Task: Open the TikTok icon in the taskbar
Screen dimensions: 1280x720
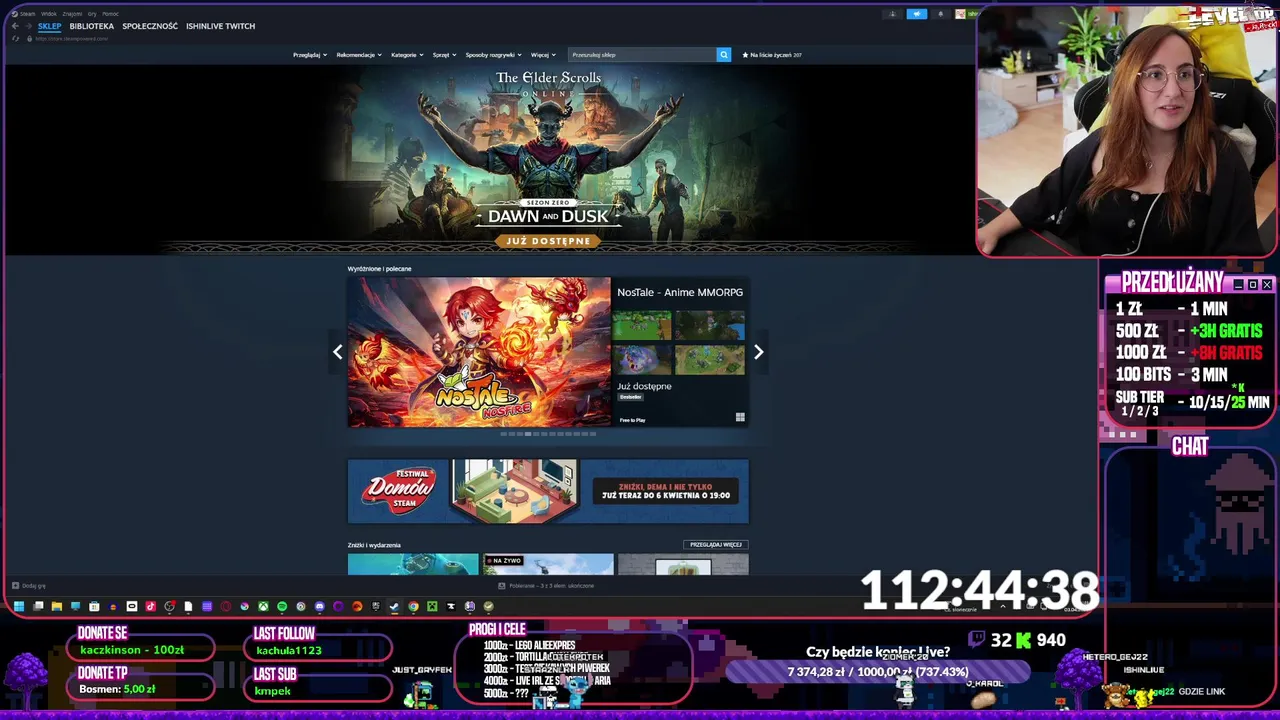Action: coord(151,606)
